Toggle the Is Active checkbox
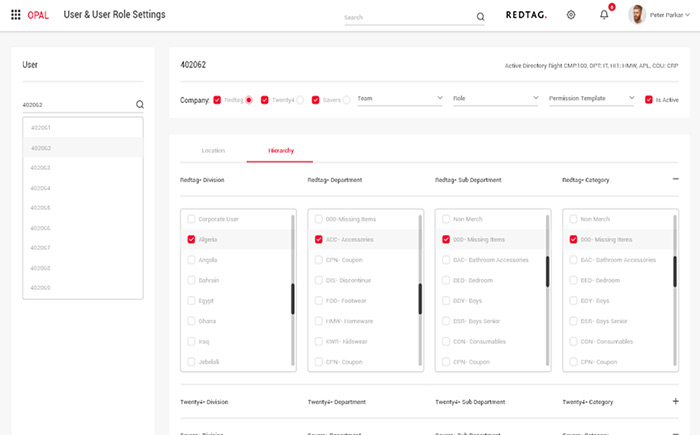The image size is (700, 435). 649,99
